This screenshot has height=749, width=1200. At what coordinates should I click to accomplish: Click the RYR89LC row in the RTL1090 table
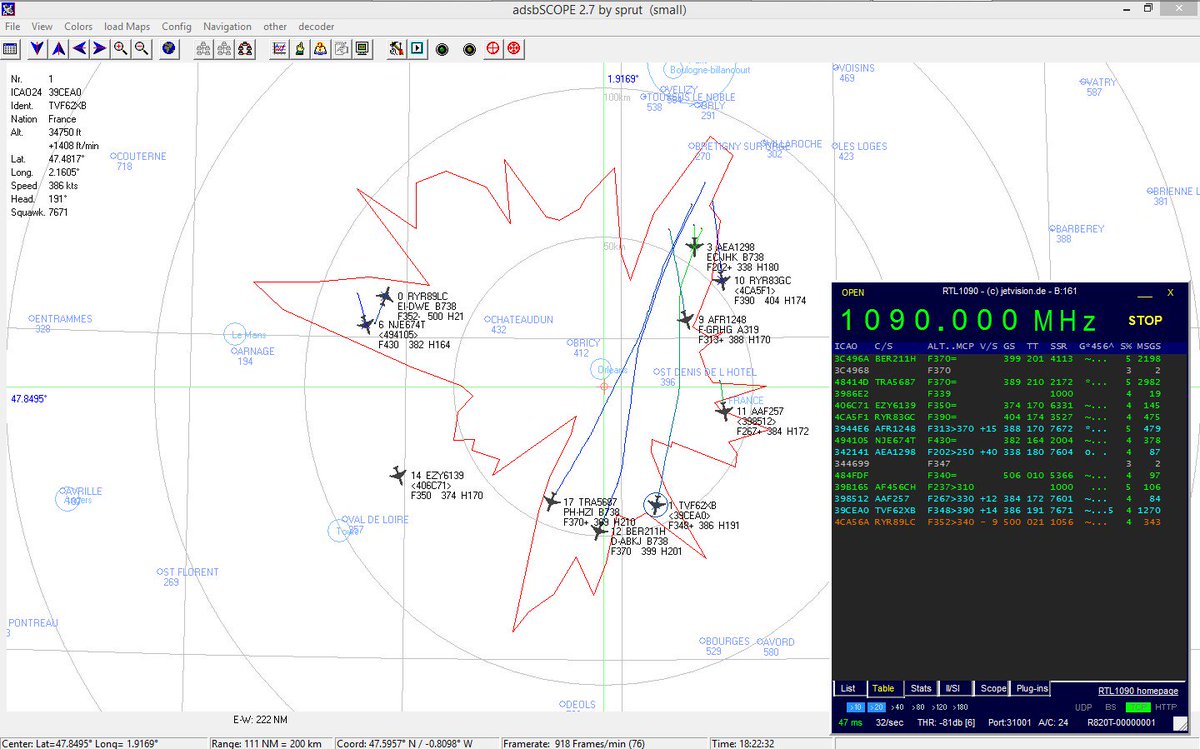pyautogui.click(x=1010, y=522)
